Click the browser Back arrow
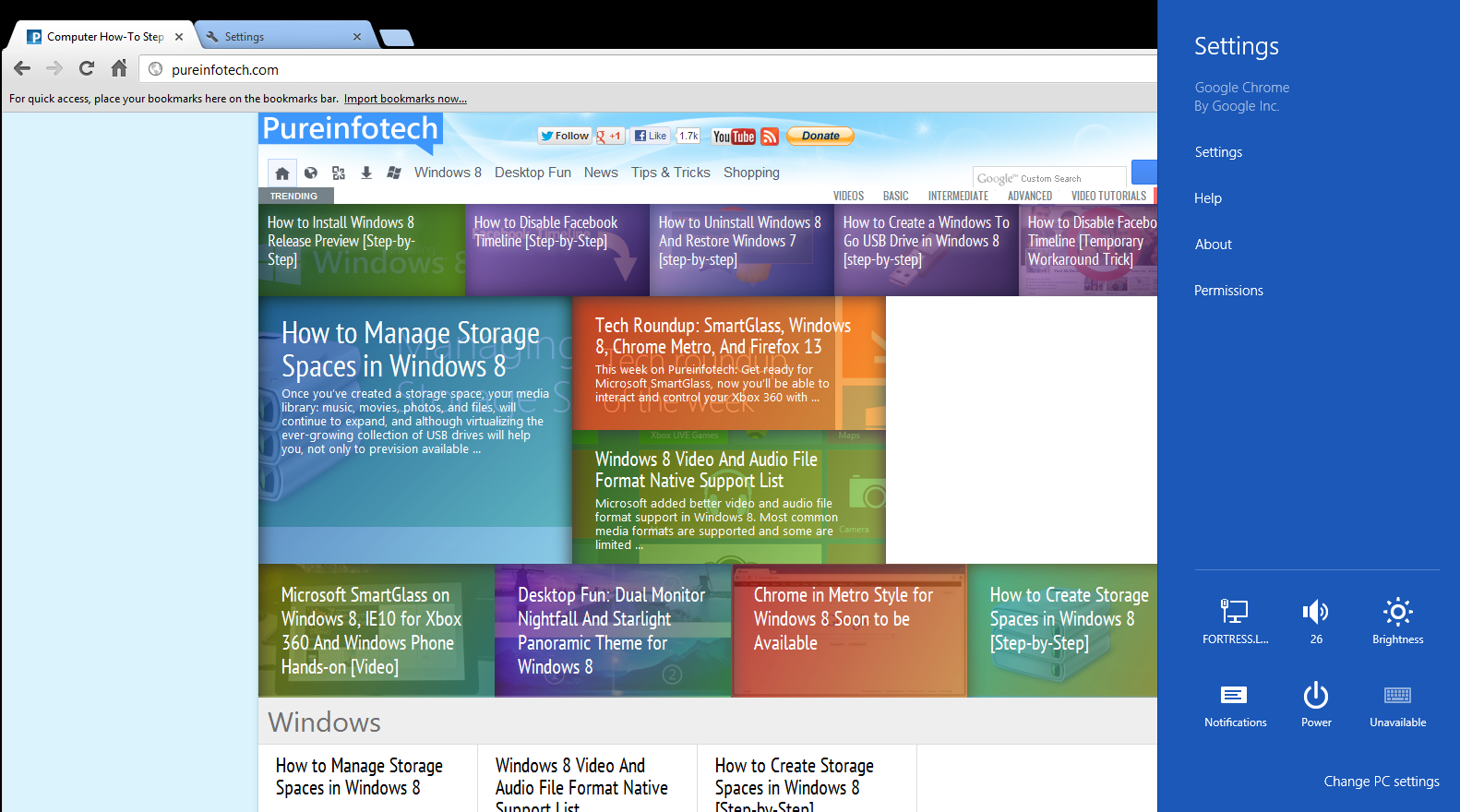 (22, 68)
